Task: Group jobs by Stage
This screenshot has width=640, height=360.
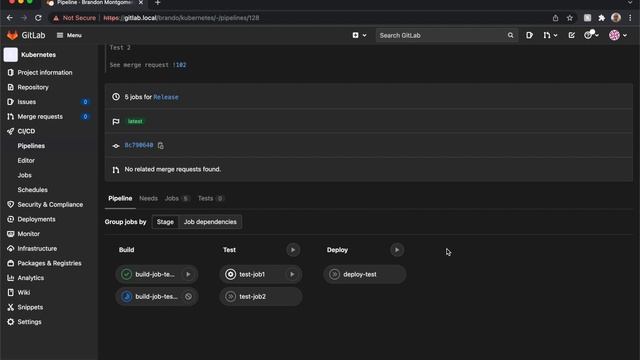Action: [165, 222]
